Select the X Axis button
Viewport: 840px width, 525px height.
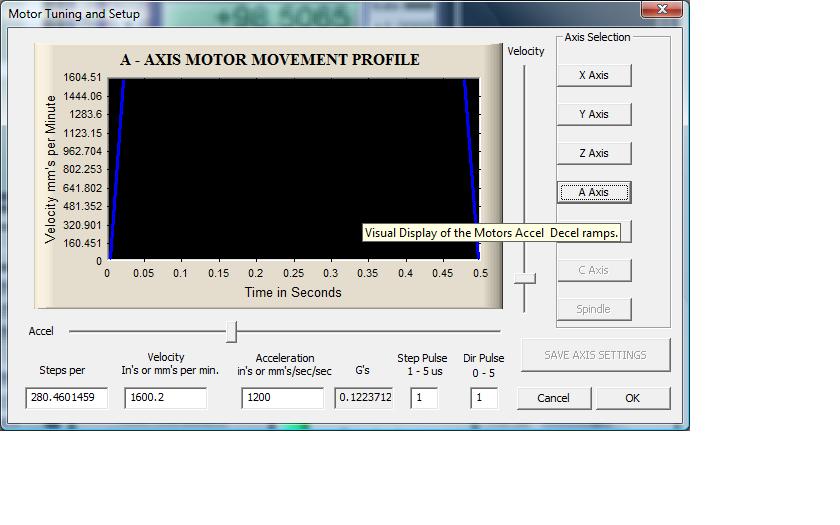[593, 75]
